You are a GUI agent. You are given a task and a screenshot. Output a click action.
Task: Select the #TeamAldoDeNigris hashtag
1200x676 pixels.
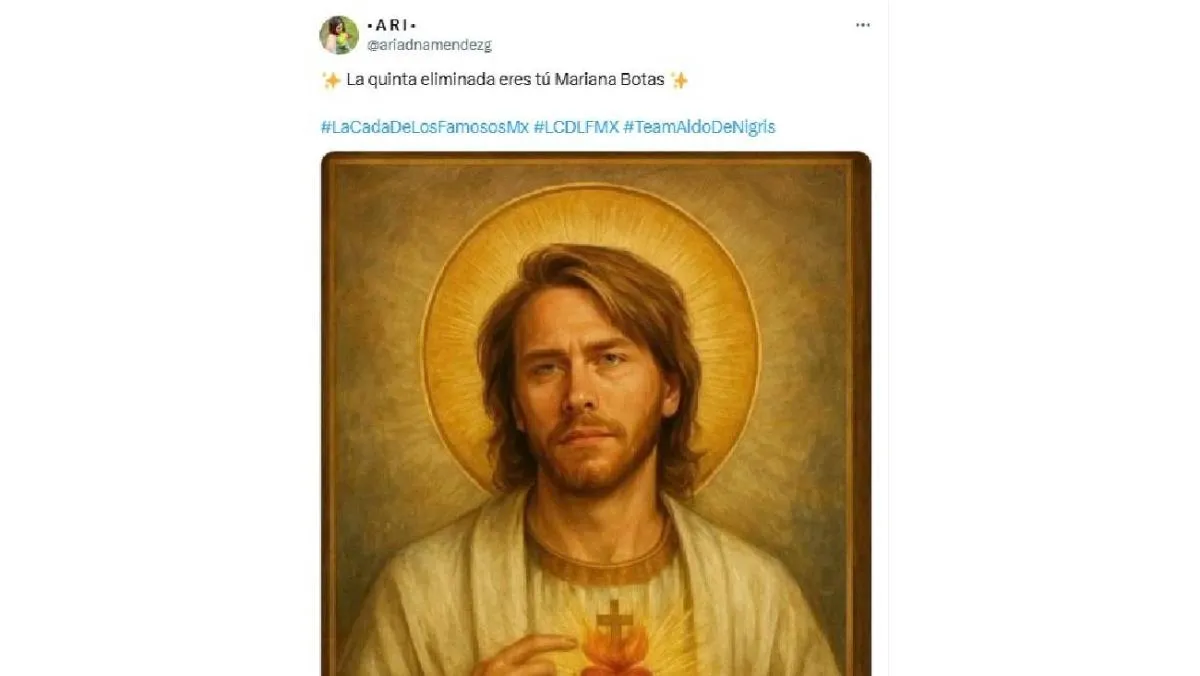coord(699,127)
